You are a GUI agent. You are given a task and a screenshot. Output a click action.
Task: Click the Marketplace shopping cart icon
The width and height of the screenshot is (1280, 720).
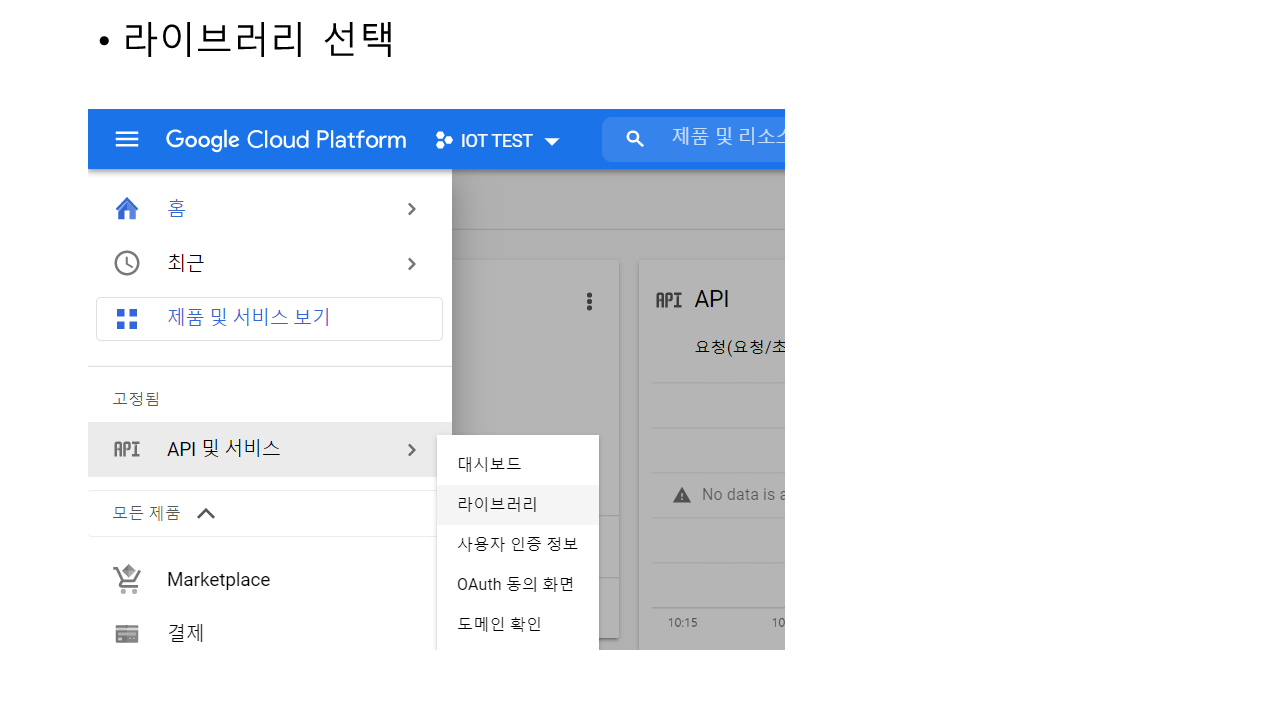pos(127,580)
